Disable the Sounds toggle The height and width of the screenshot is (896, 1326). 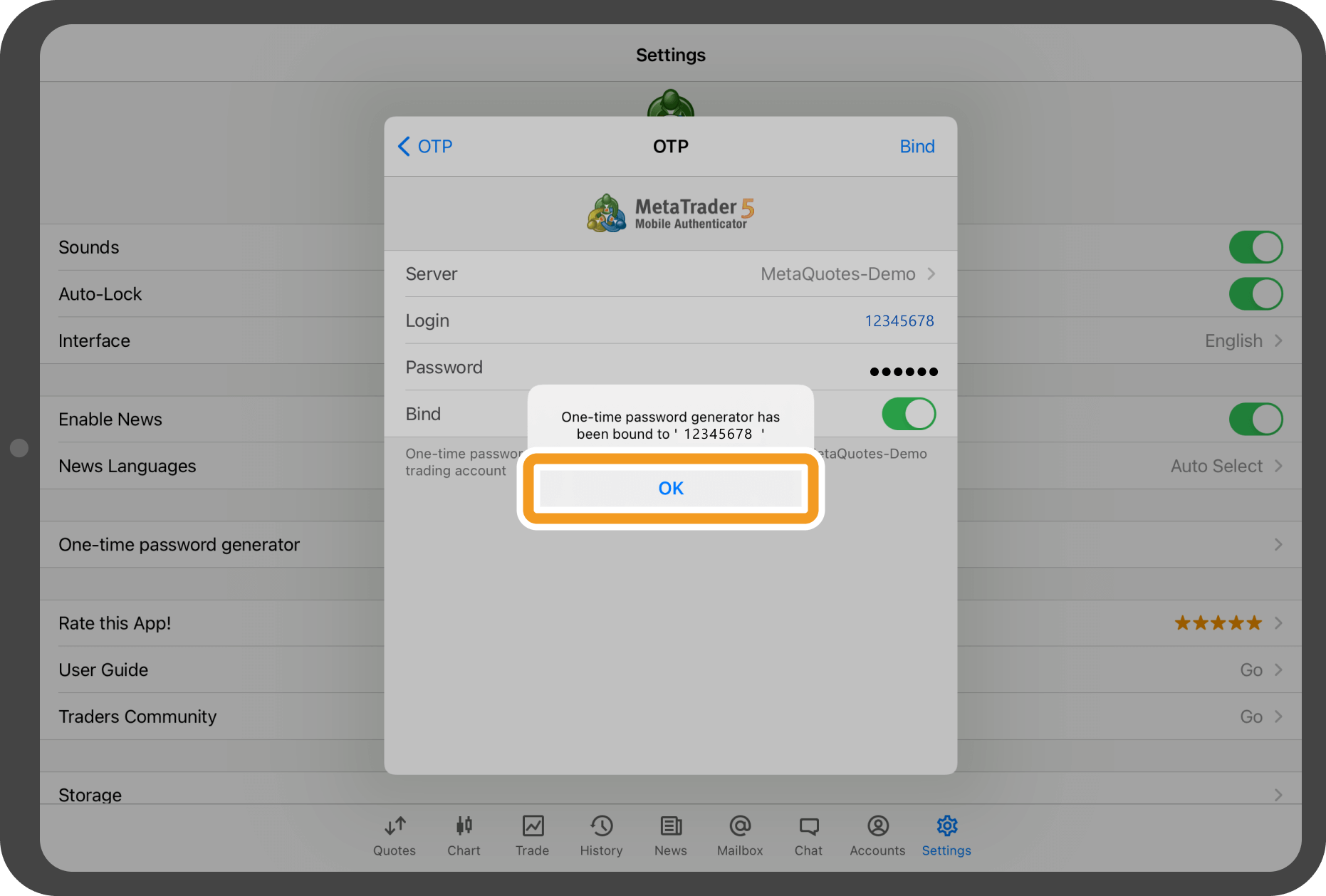(x=1255, y=247)
